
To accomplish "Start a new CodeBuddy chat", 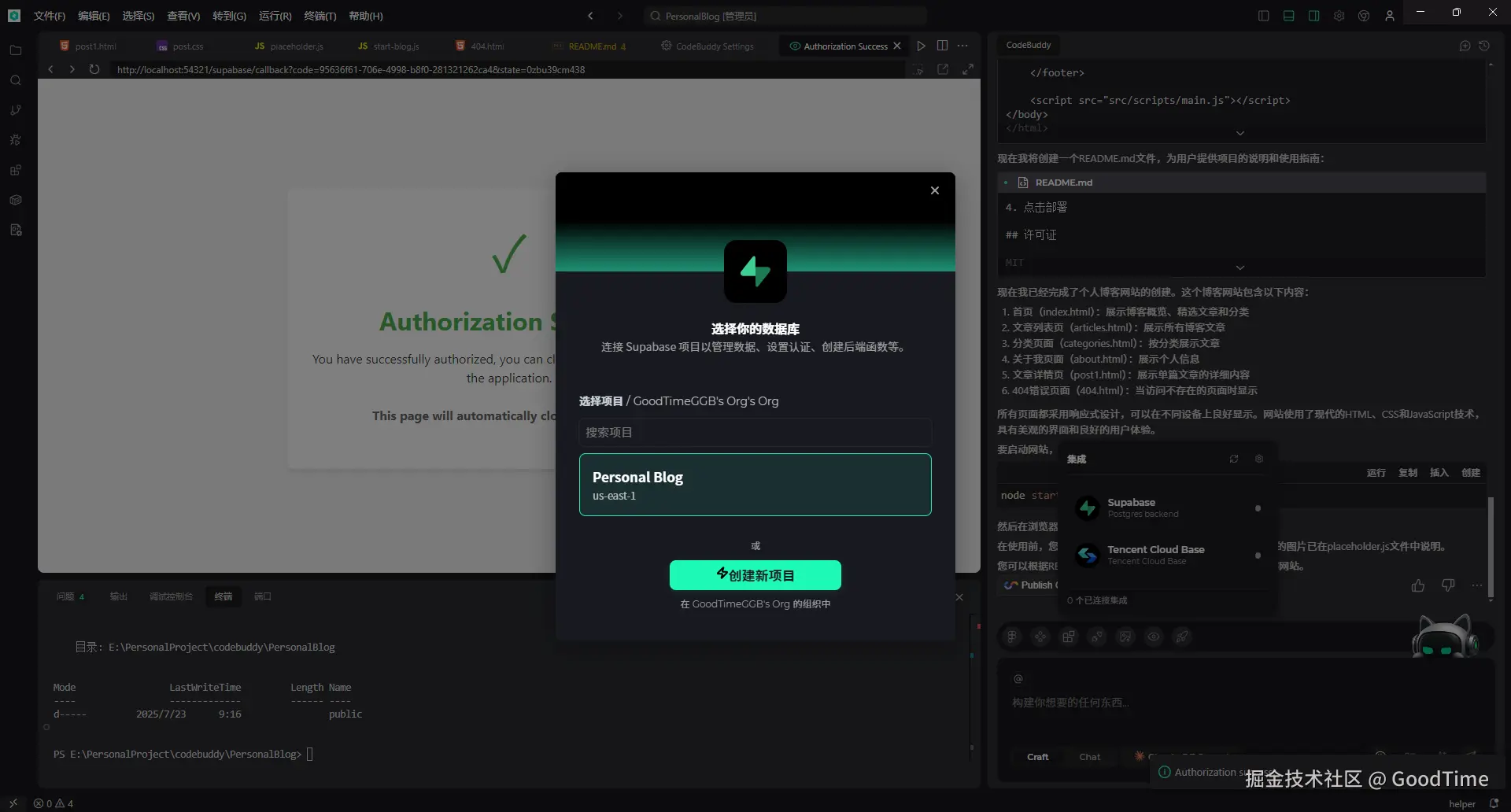I will point(1465,46).
